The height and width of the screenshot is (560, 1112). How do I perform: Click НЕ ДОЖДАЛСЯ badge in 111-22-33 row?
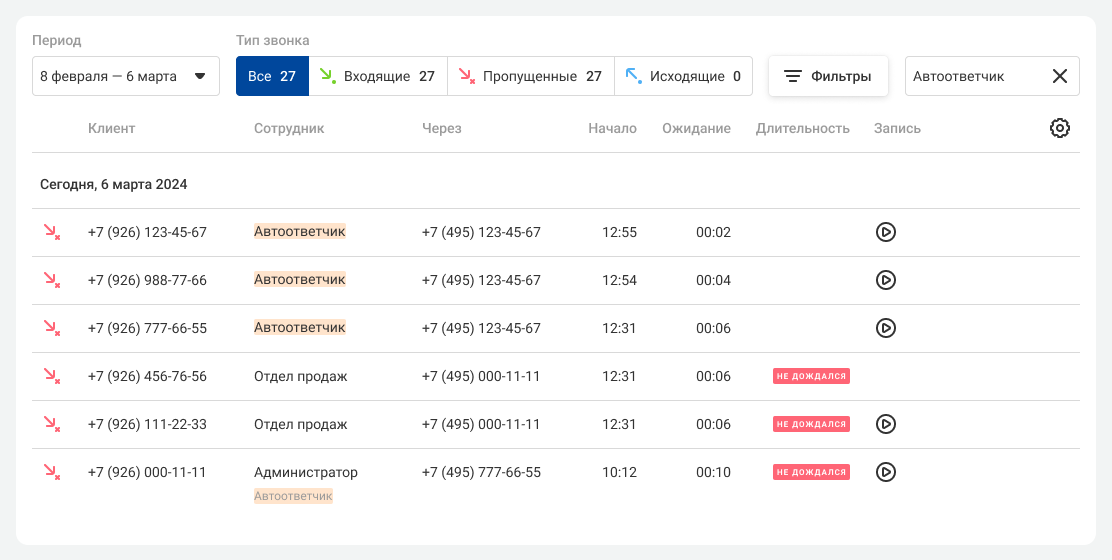811,424
